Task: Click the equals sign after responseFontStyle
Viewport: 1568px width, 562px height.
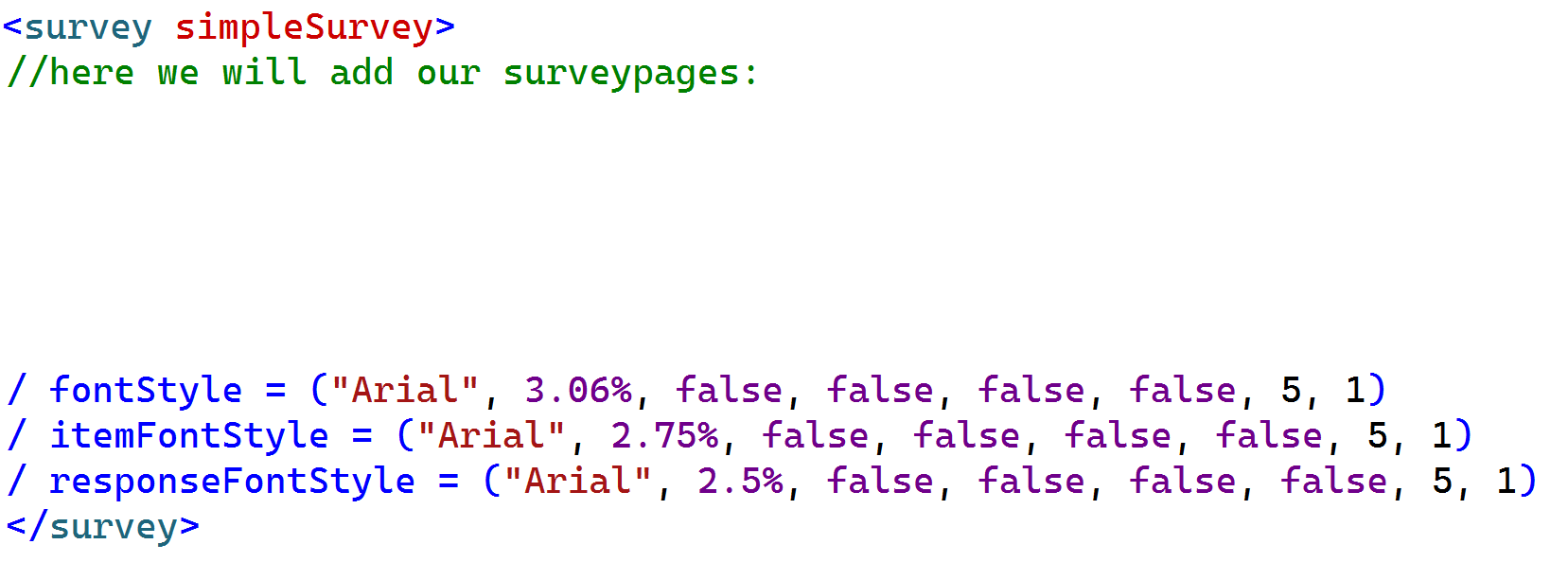Action: tap(449, 481)
